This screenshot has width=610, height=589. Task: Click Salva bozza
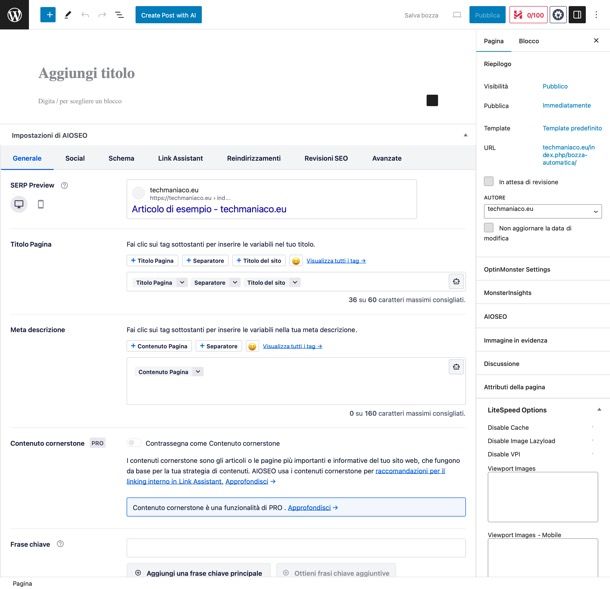point(421,15)
